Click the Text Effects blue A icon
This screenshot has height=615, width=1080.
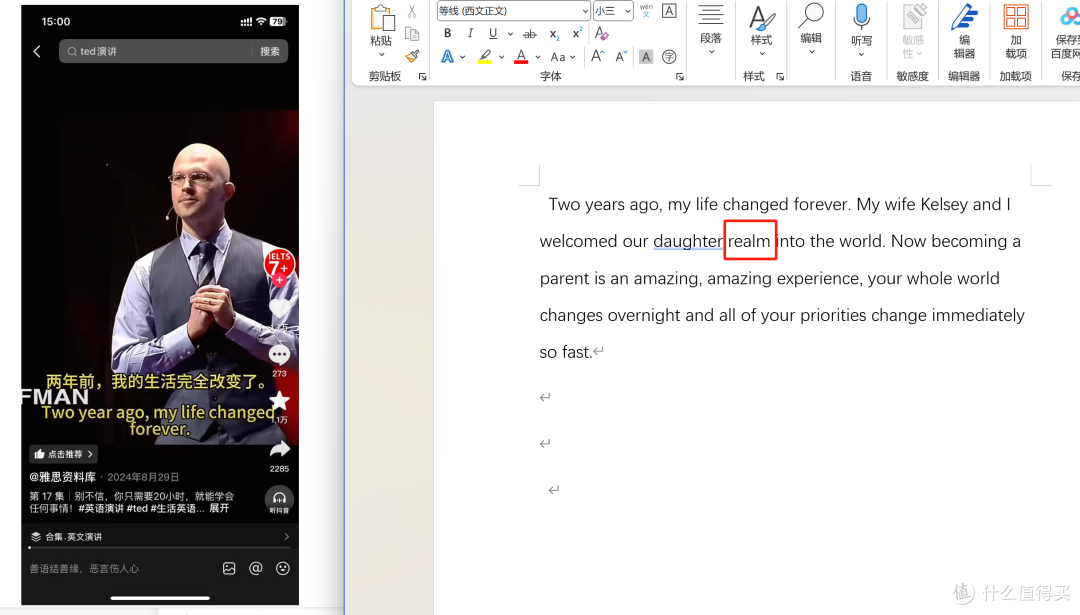pyautogui.click(x=447, y=56)
